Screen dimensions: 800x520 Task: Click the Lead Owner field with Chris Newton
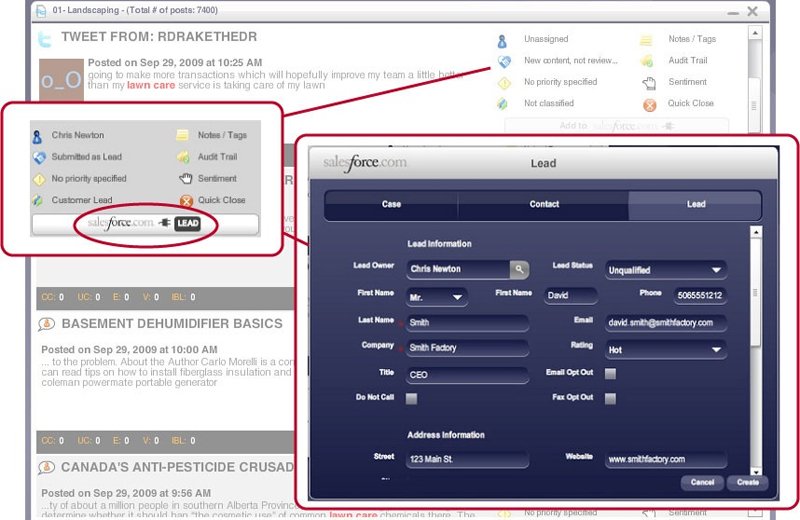[458, 269]
